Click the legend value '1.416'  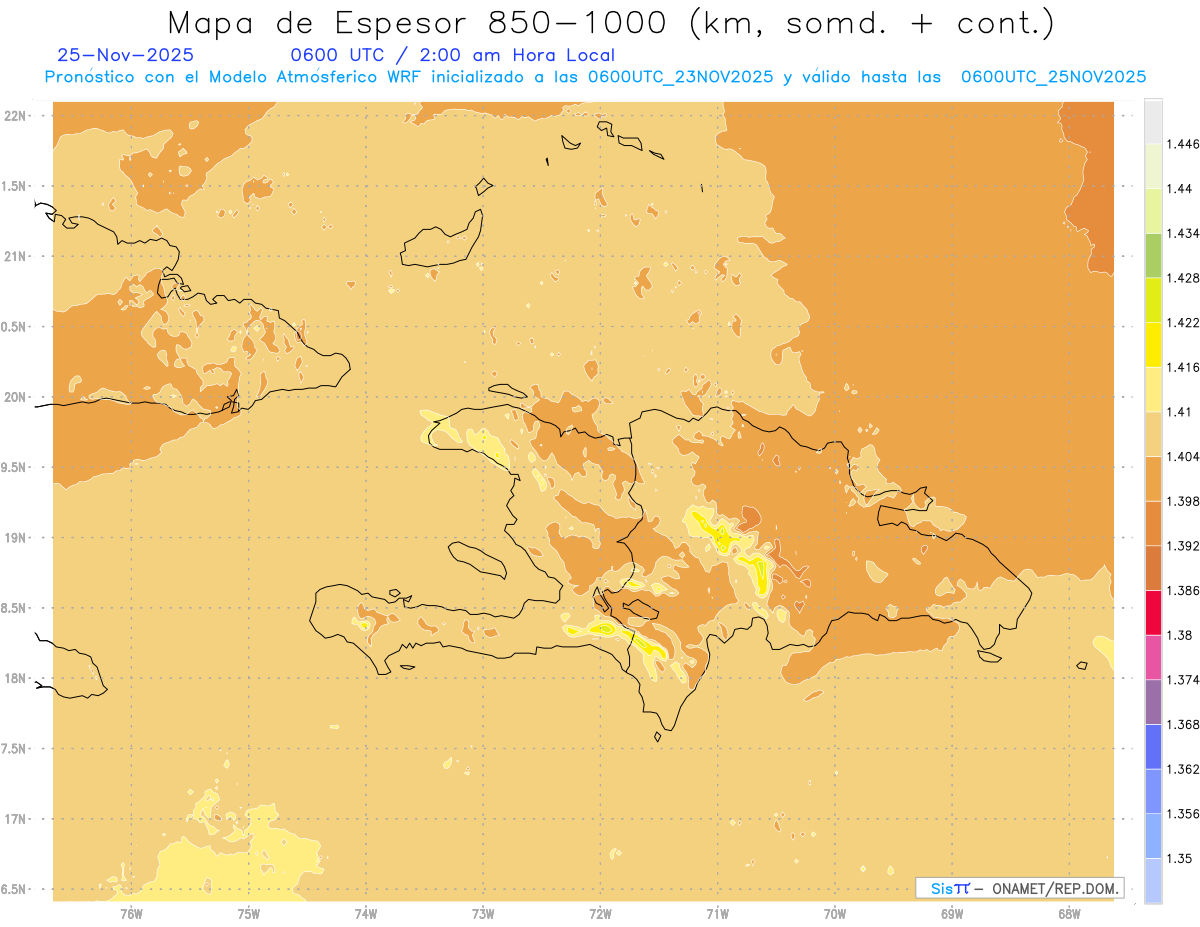[x=1184, y=367]
